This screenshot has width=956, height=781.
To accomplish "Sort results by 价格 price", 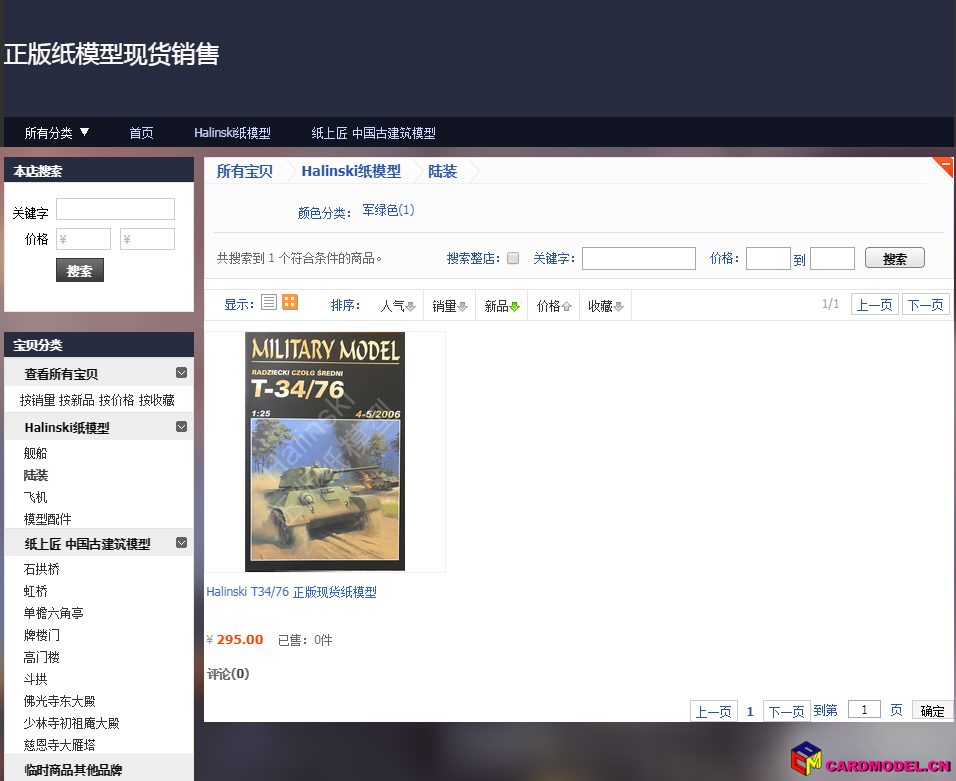I will pyautogui.click(x=554, y=306).
